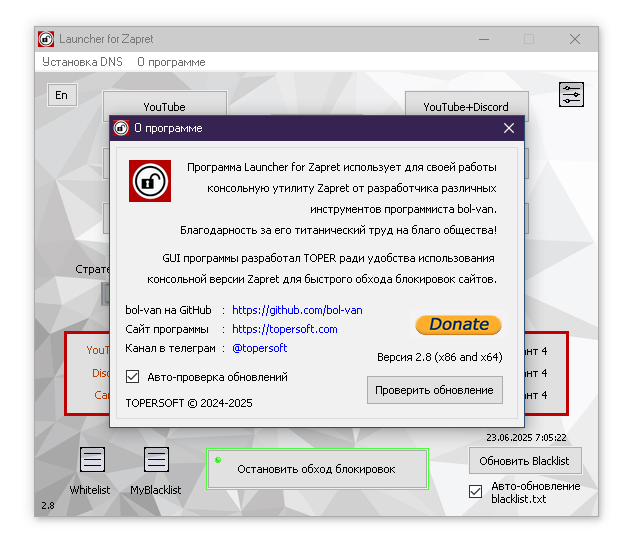The width and height of the screenshot is (633, 546).
Task: Click the "MyBlacklist" caption text
Action: click(x=155, y=490)
